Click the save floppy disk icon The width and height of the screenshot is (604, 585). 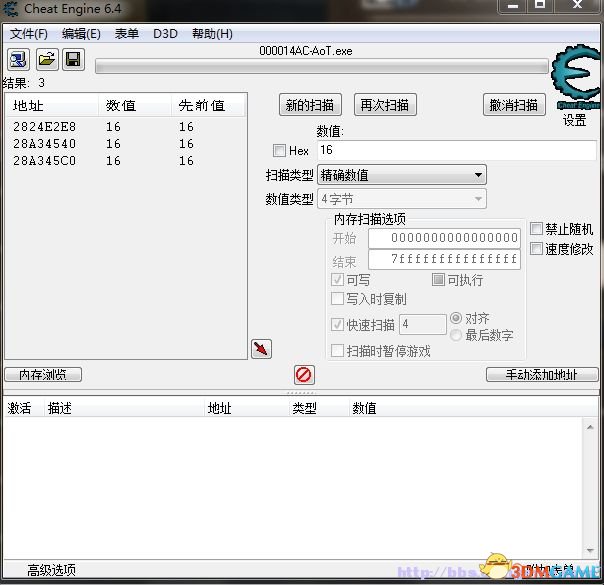tap(73, 60)
